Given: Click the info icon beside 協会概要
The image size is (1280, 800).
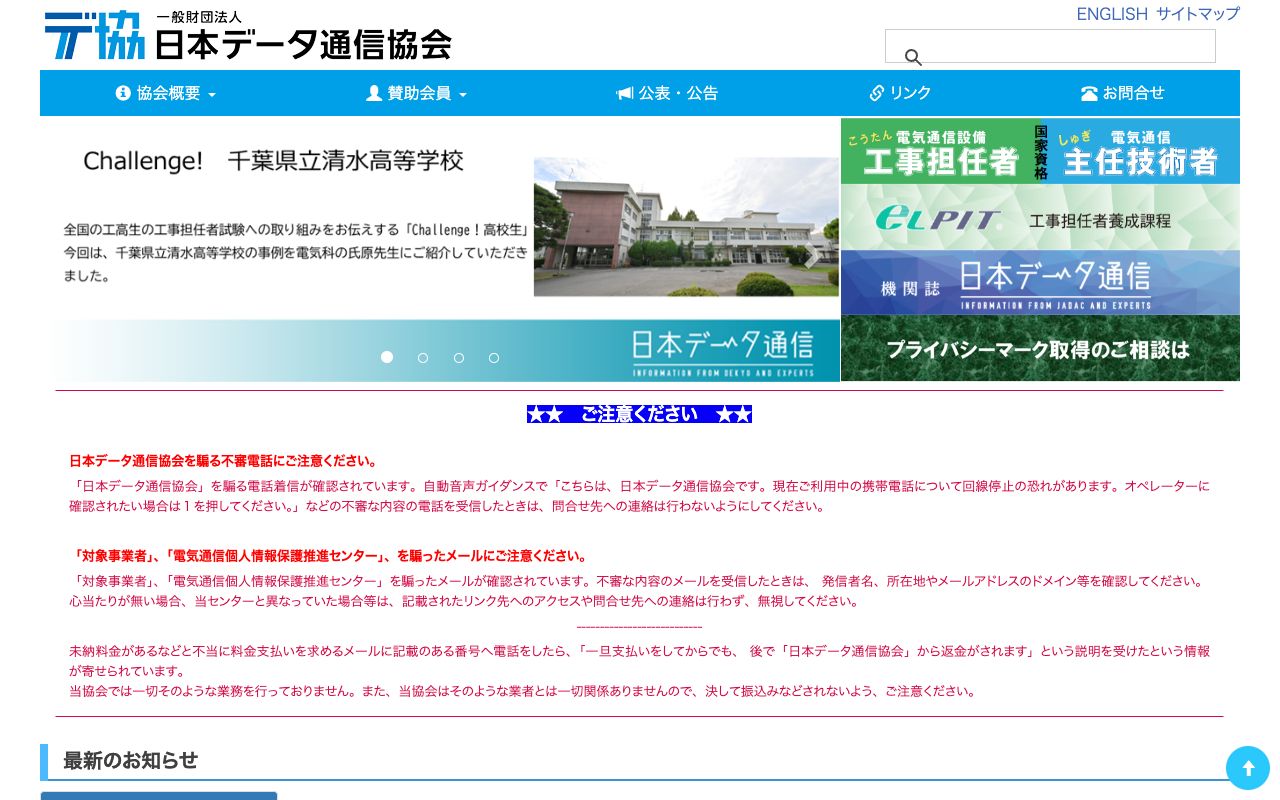Looking at the screenshot, I should [123, 92].
